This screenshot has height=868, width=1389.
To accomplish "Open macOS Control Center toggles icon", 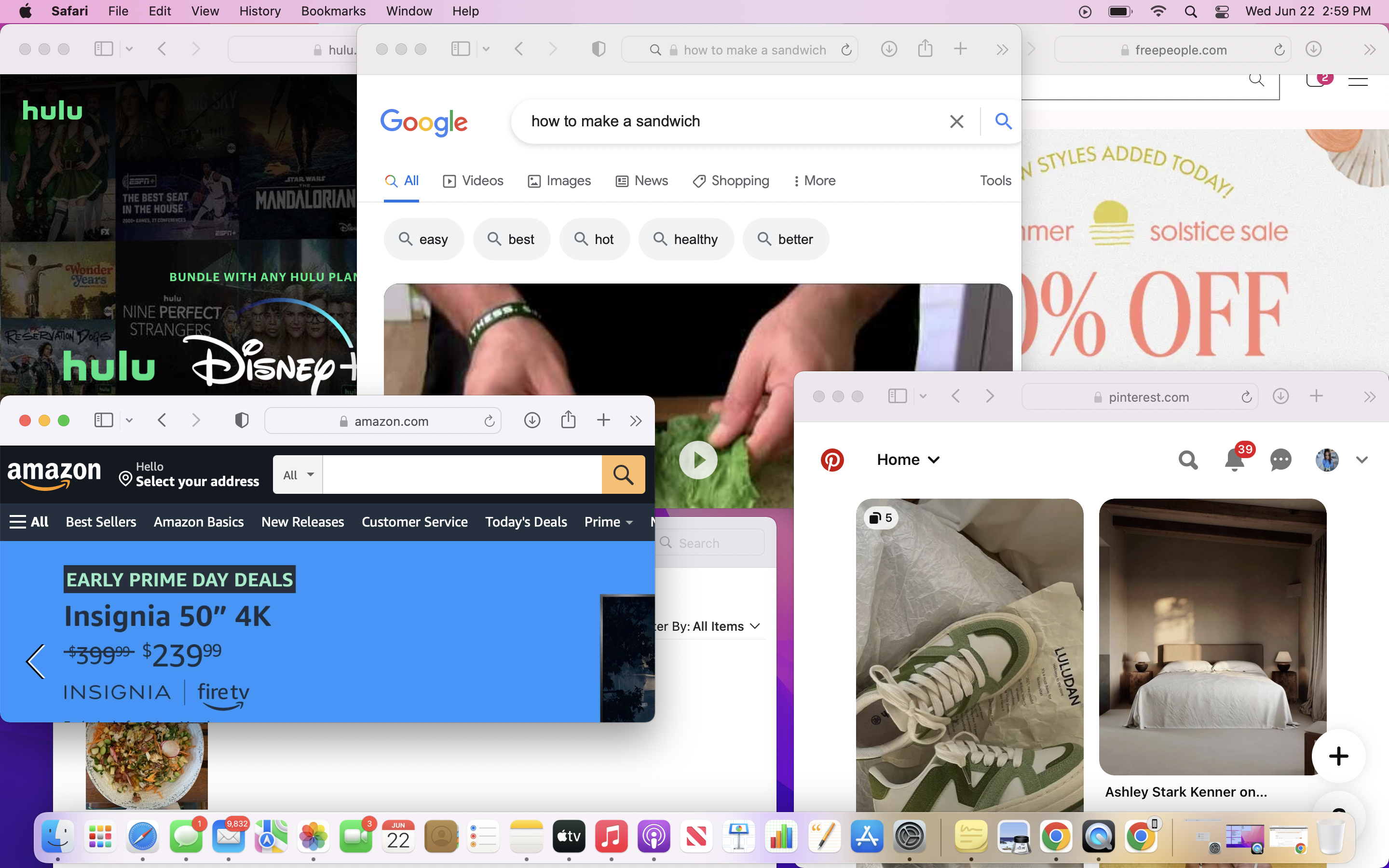I will (x=1222, y=12).
